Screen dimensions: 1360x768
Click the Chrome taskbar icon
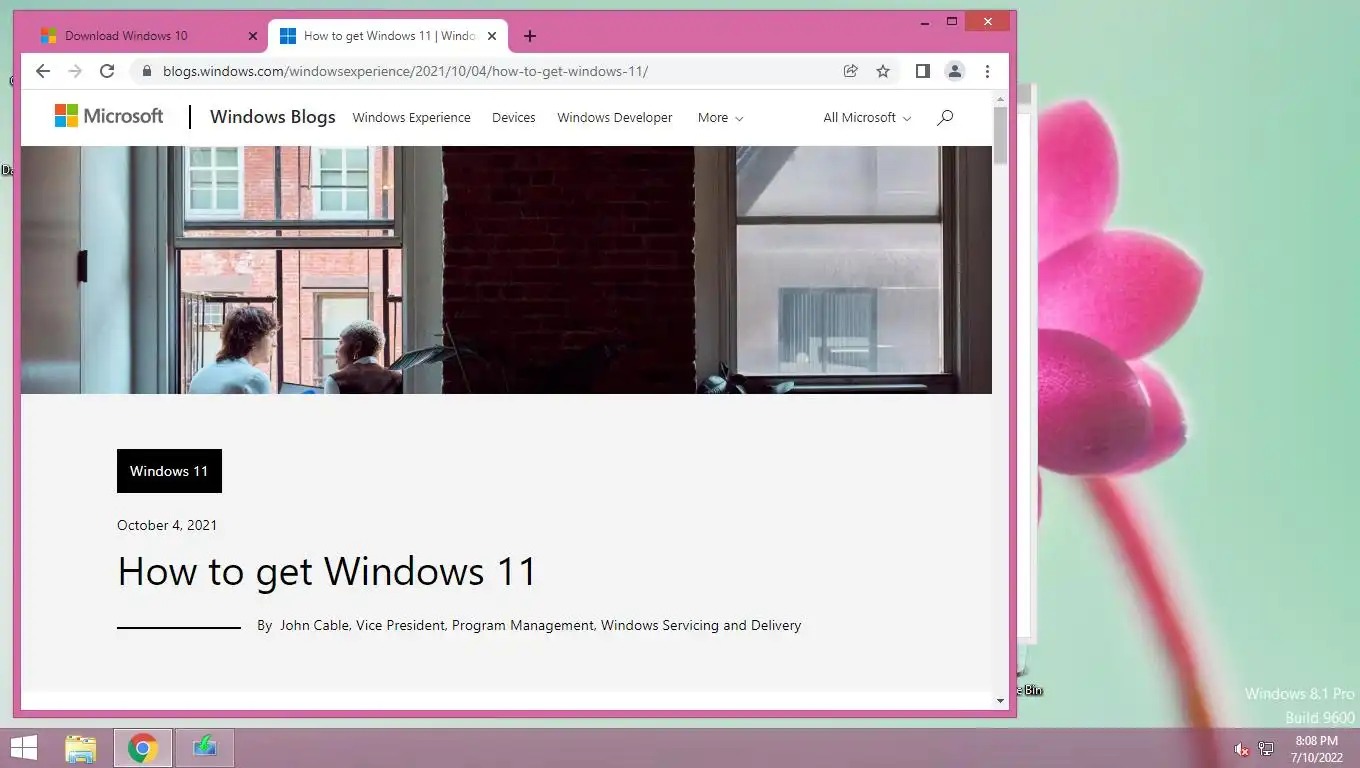click(143, 748)
